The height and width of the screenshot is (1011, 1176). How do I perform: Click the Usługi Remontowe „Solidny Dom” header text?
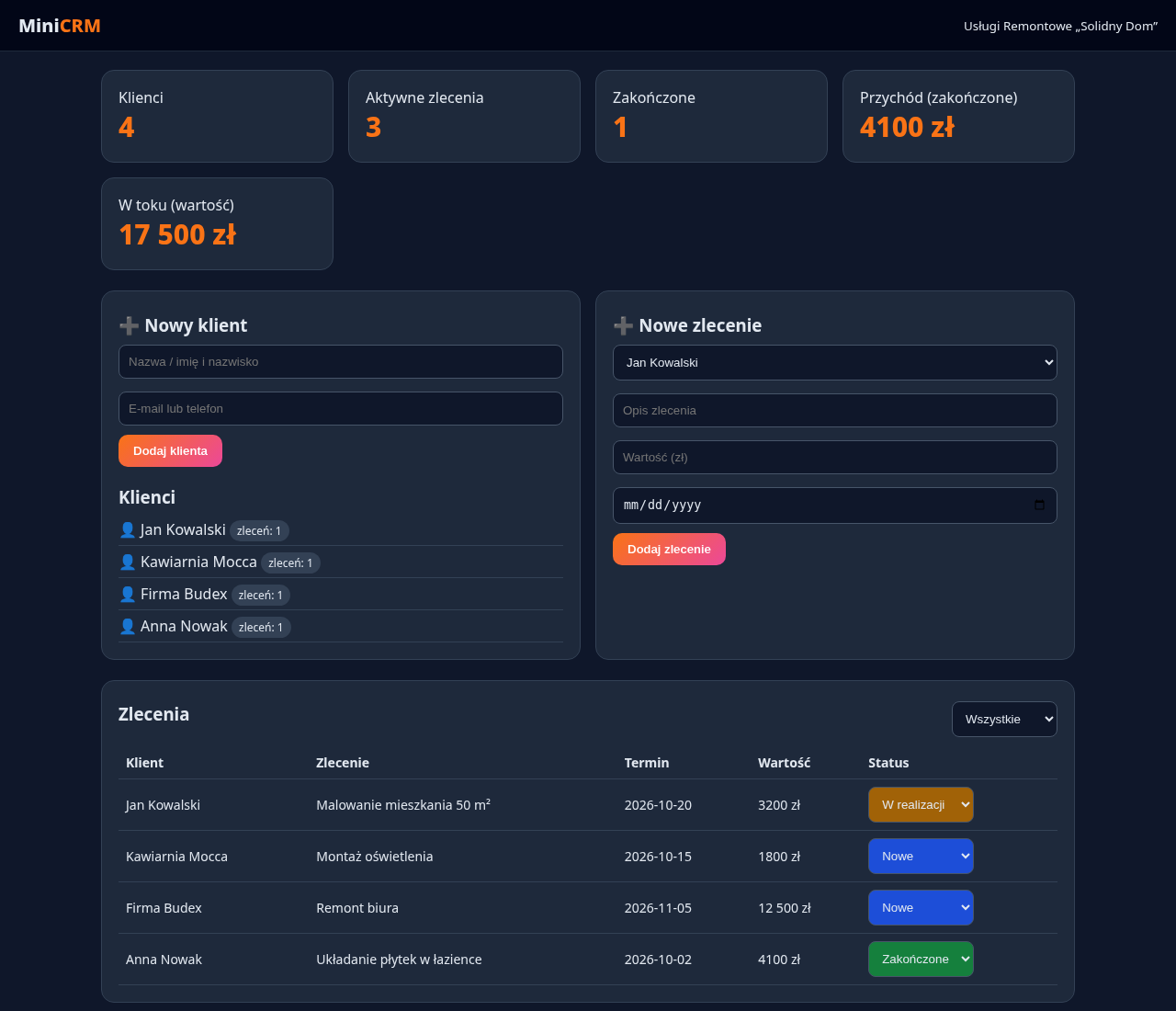click(1060, 26)
